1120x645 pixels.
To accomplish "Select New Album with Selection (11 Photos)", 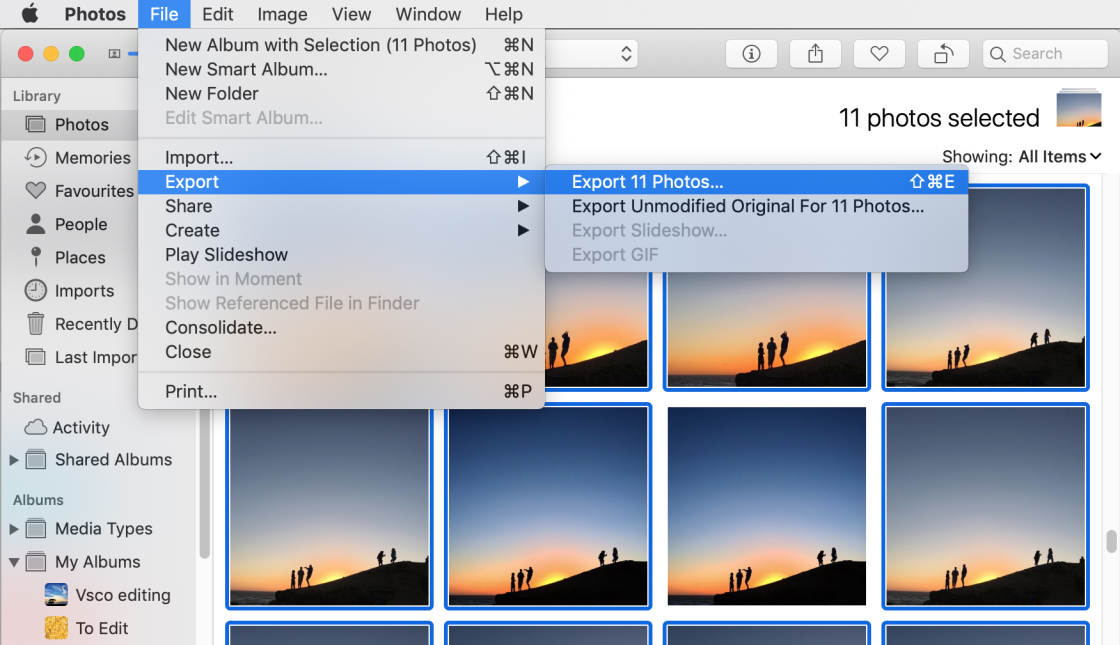I will (x=341, y=44).
